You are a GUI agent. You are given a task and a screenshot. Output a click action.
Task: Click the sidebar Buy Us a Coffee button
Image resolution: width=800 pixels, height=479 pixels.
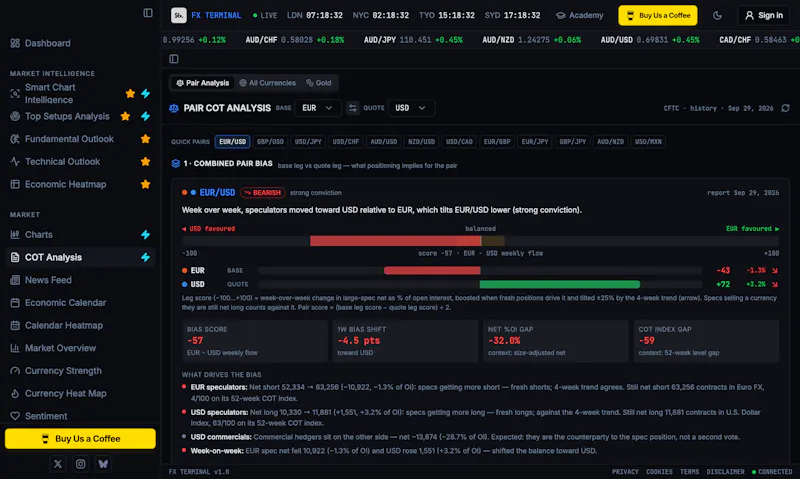[80, 439]
